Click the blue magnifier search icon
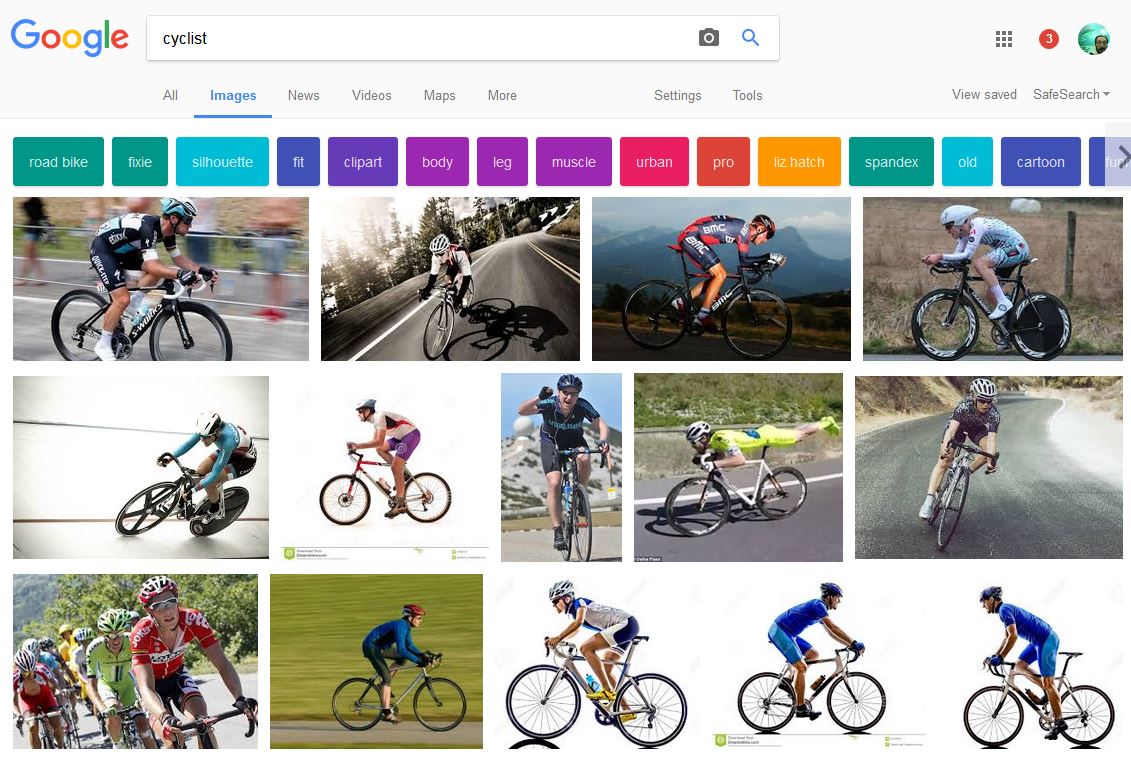This screenshot has width=1131, height=759. [750, 38]
